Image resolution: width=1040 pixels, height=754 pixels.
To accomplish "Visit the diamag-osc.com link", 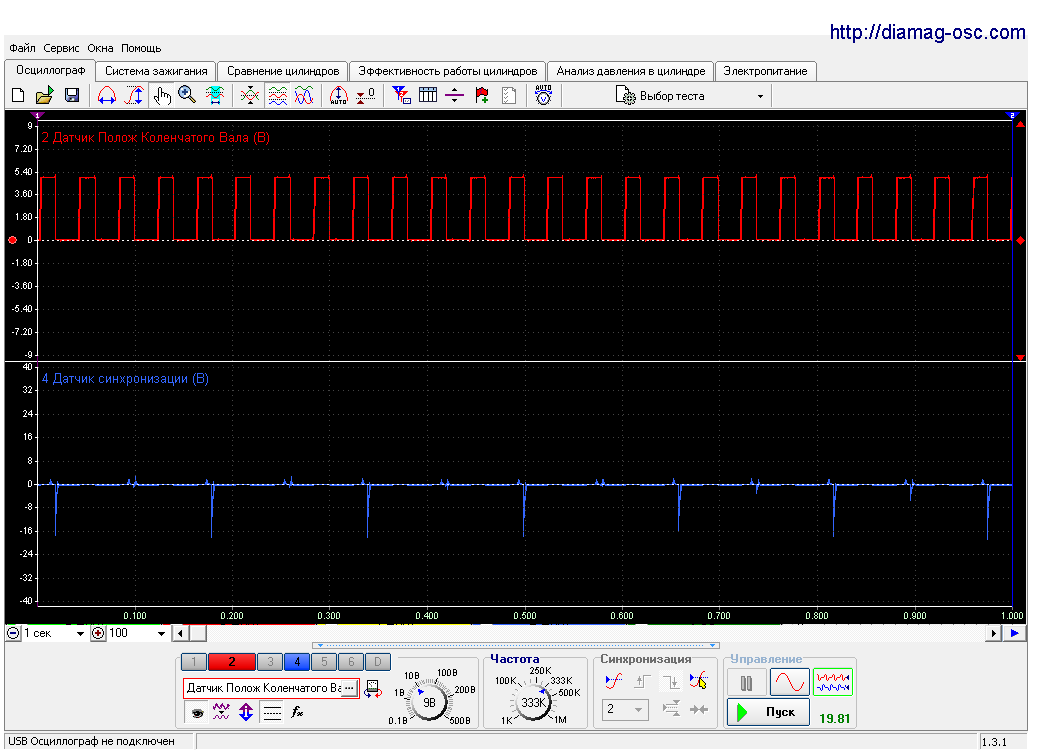I will [927, 32].
